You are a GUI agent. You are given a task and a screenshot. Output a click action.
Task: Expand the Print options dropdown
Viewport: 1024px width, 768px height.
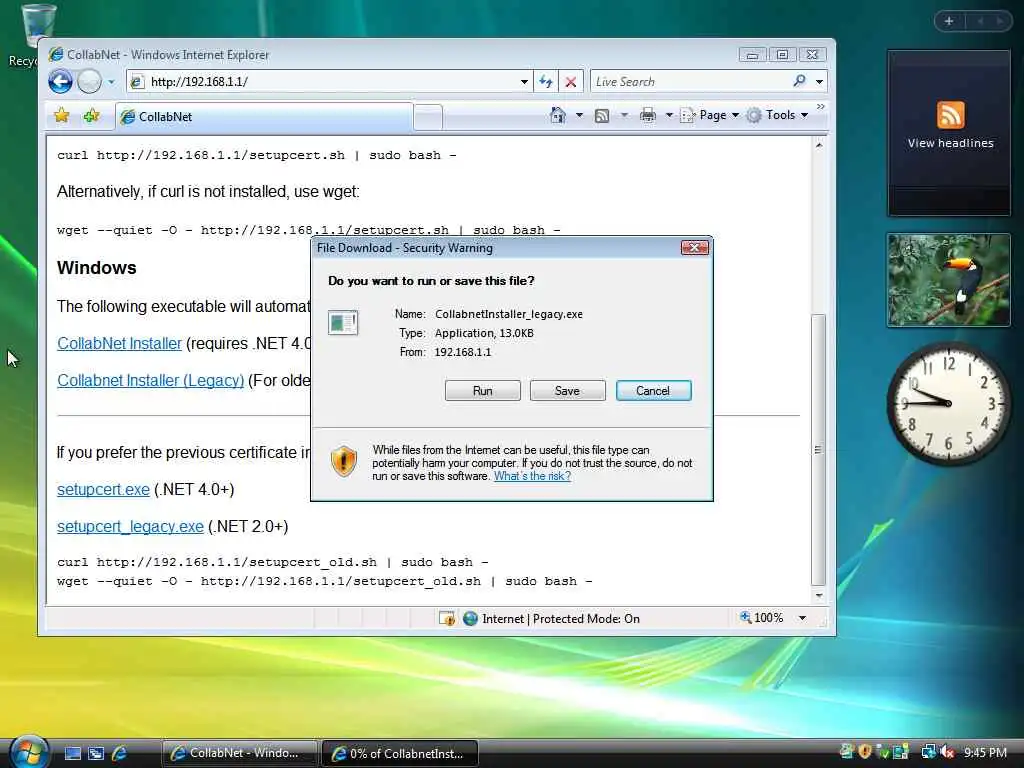pos(669,116)
